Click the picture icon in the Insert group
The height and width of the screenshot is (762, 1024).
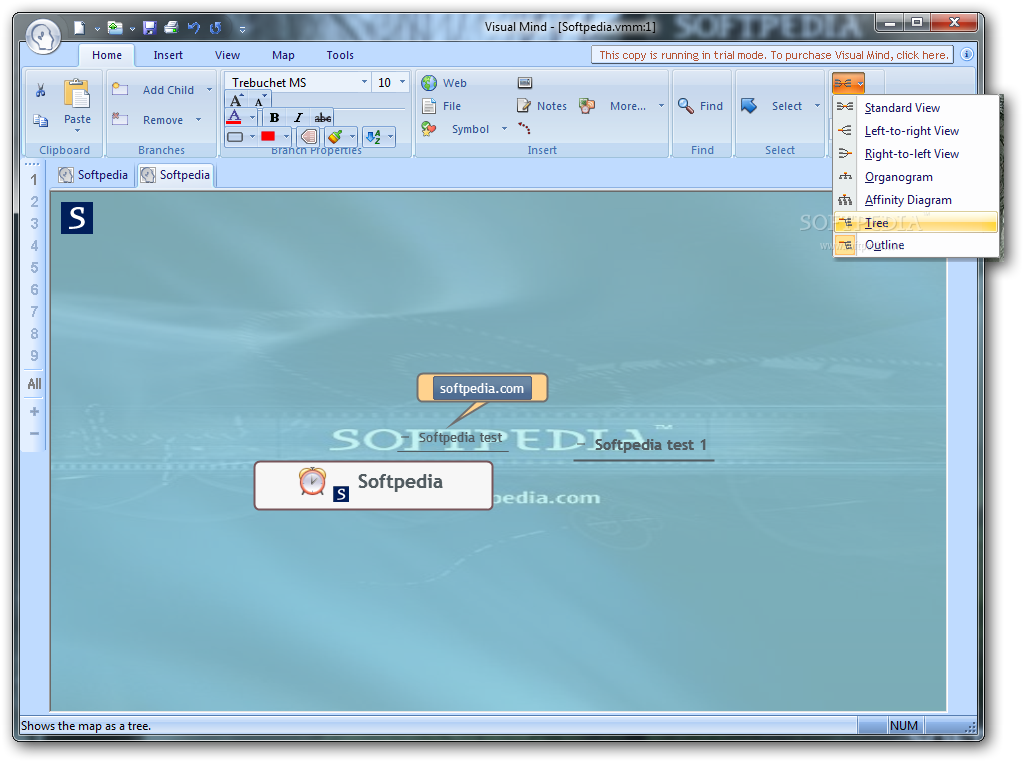525,82
